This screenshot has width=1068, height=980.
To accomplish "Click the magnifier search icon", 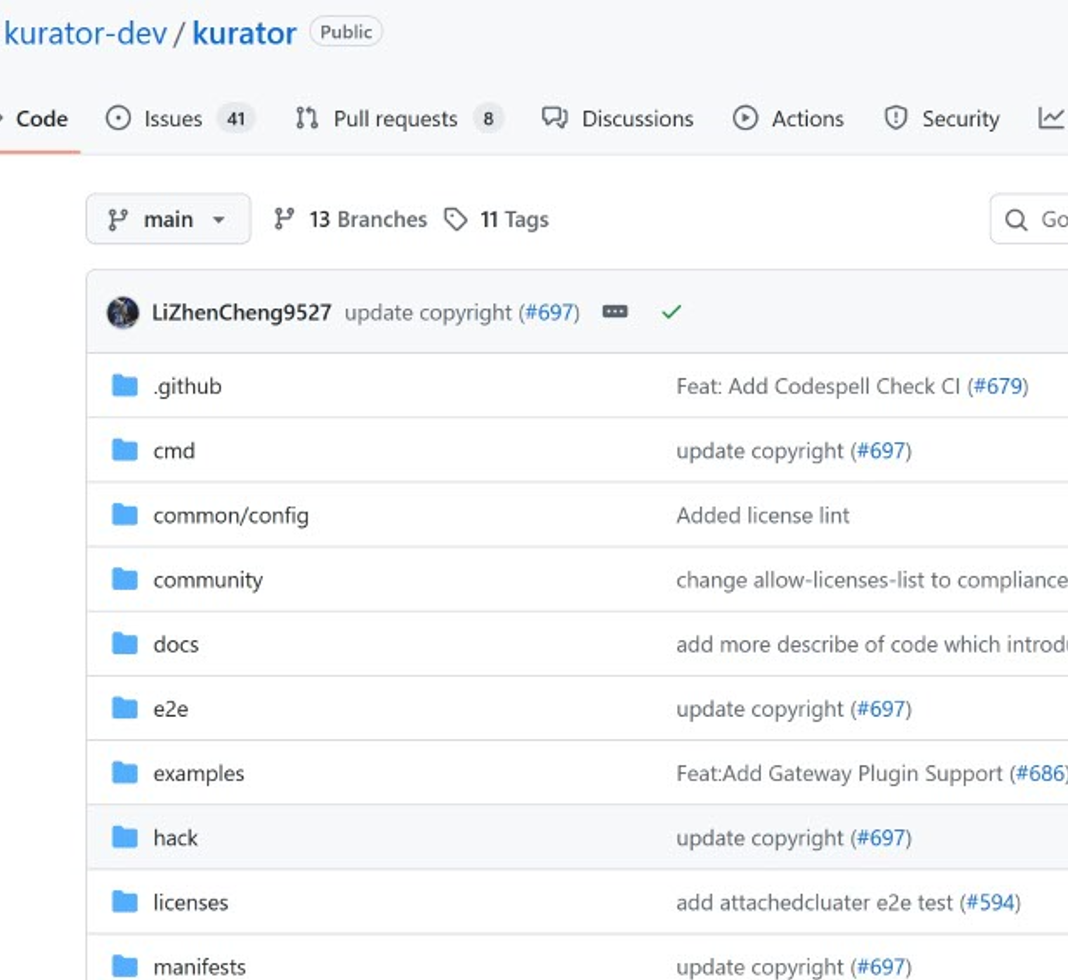I will click(1016, 219).
